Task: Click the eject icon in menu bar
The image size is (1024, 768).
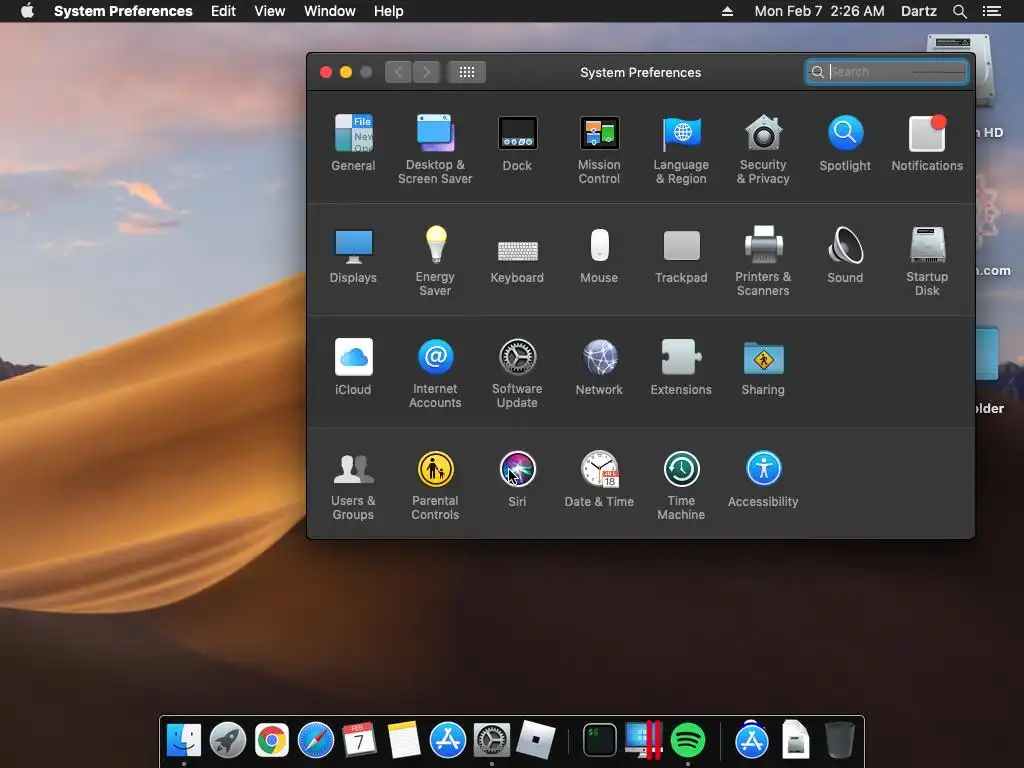Action: point(728,11)
